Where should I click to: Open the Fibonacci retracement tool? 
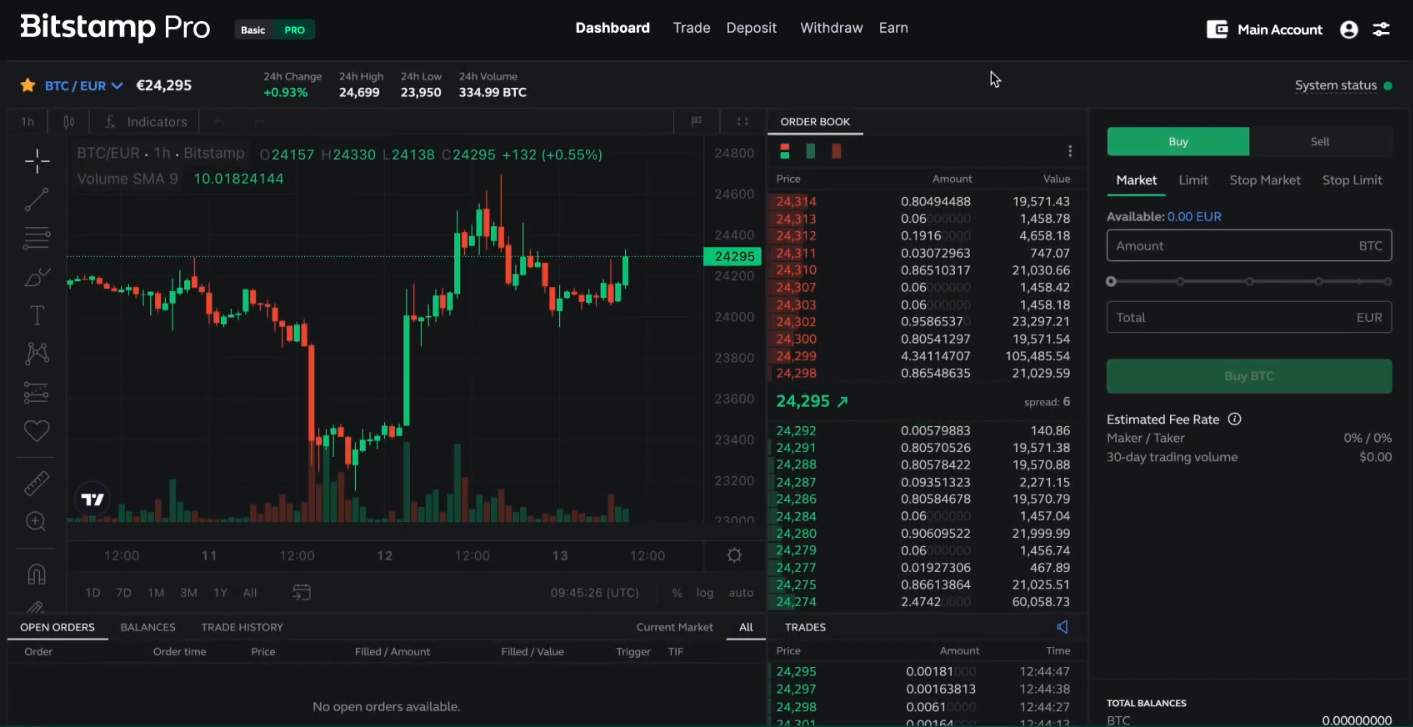[x=37, y=238]
